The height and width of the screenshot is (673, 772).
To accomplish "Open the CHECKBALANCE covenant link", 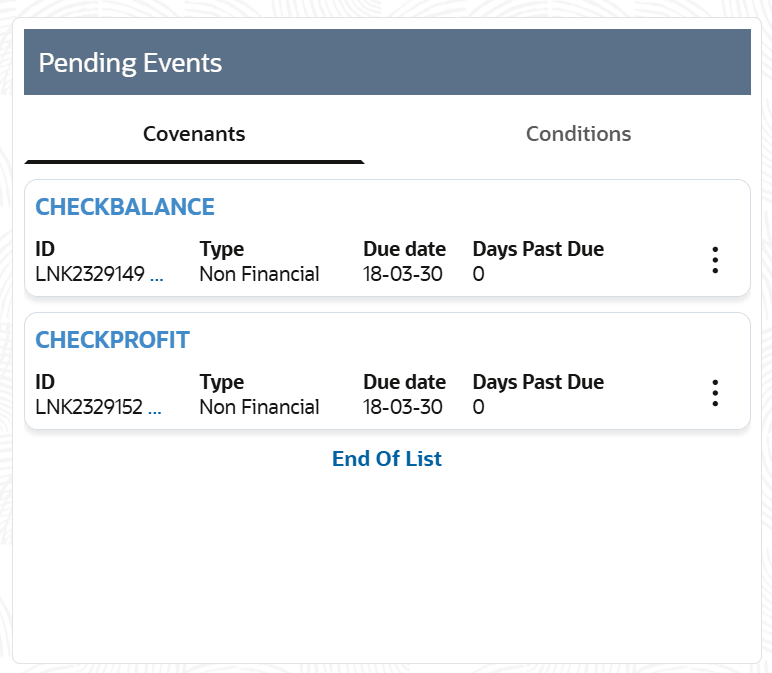I will click(125, 207).
